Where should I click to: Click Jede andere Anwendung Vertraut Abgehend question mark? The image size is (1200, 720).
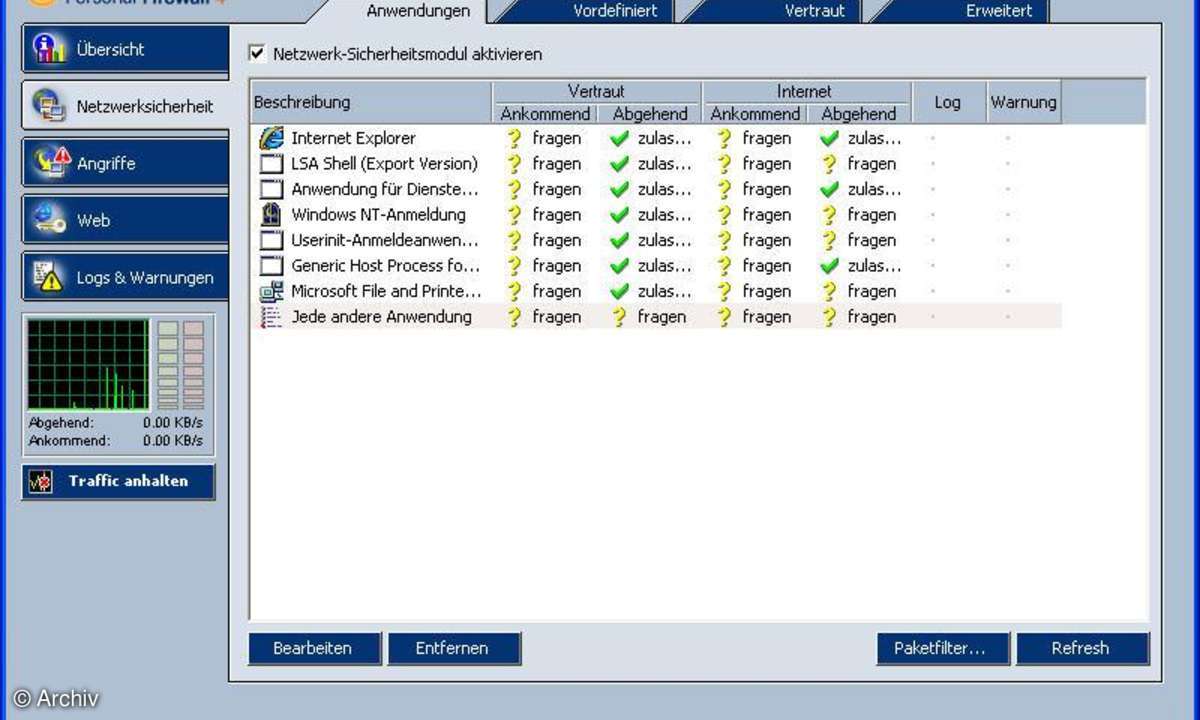[x=619, y=317]
